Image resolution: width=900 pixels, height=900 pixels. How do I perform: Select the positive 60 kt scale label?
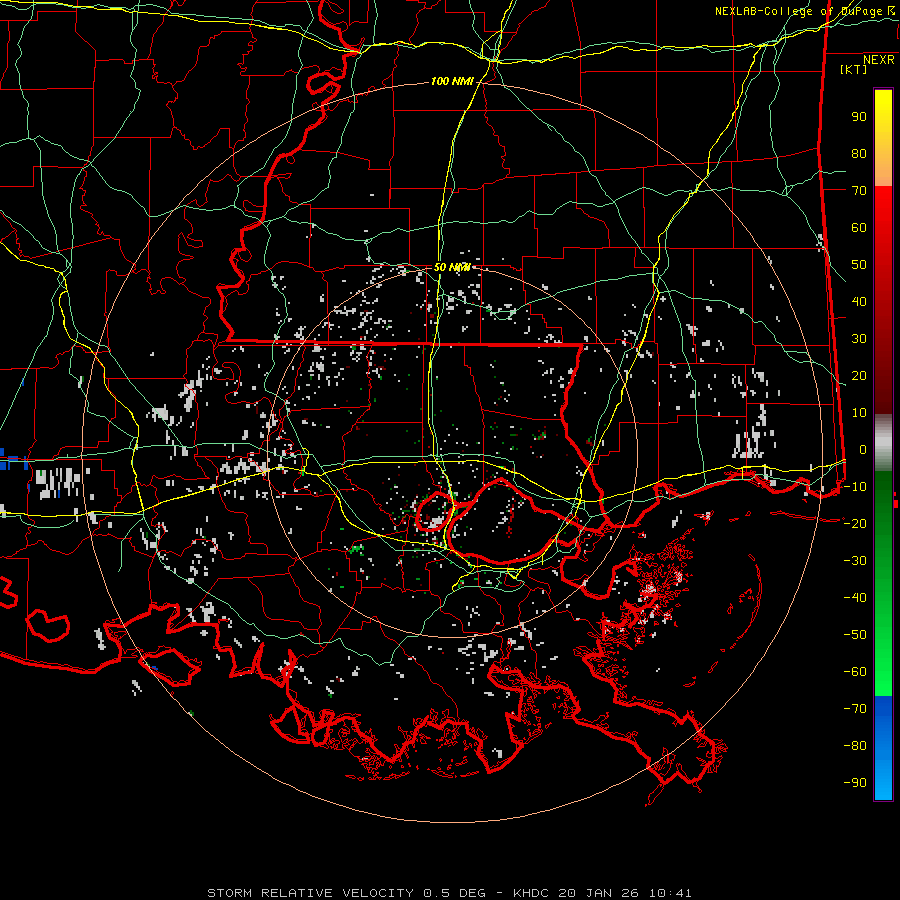tap(859, 227)
